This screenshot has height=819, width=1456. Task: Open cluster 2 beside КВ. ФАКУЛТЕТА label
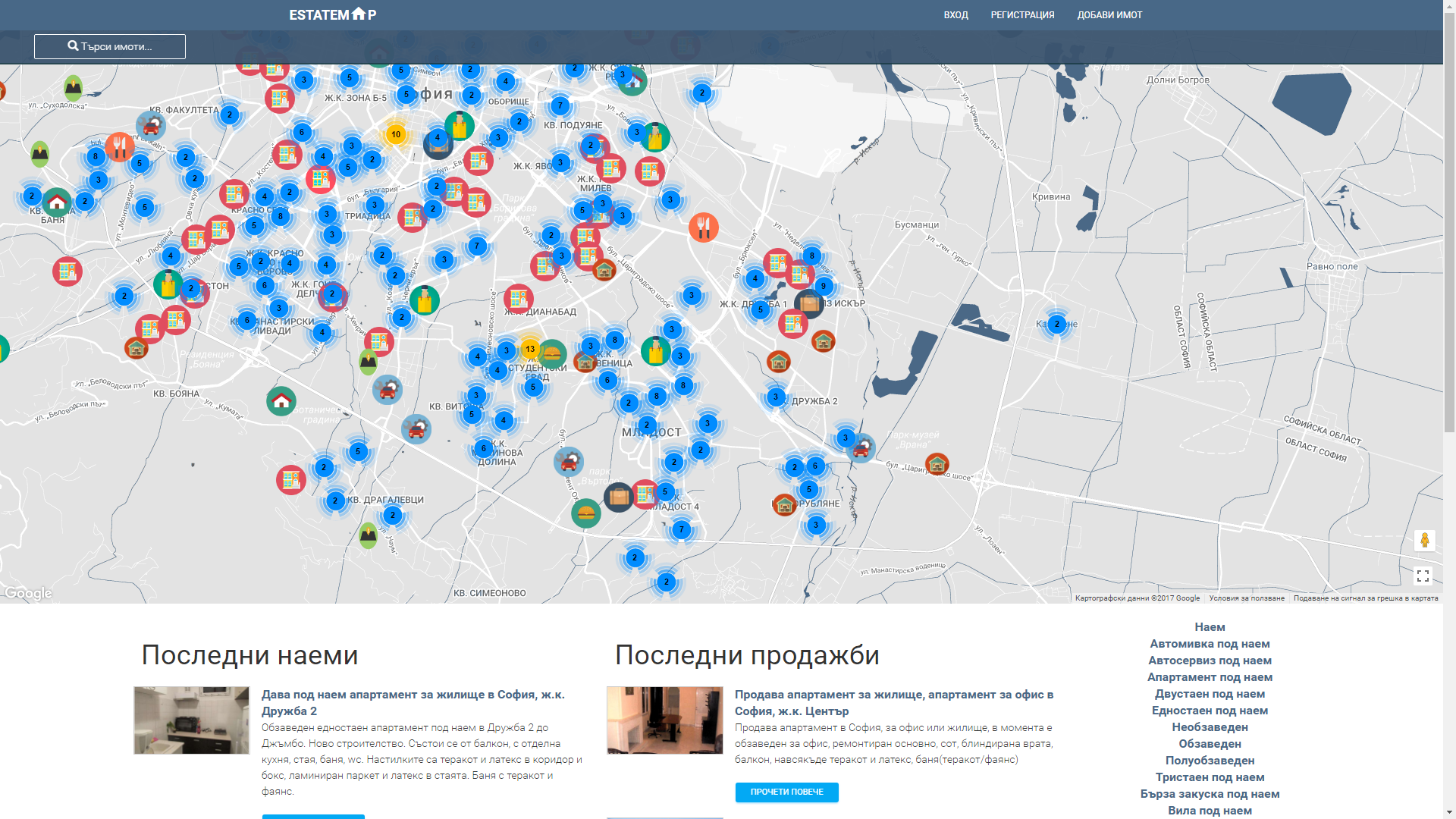pos(230,115)
